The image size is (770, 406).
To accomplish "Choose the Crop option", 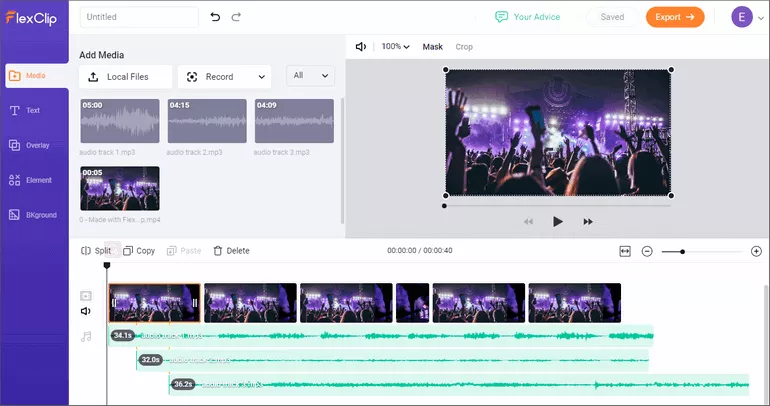I will (464, 47).
